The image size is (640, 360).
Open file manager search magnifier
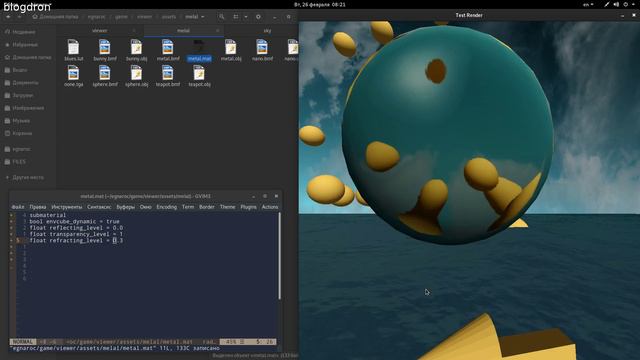(x=222, y=17)
